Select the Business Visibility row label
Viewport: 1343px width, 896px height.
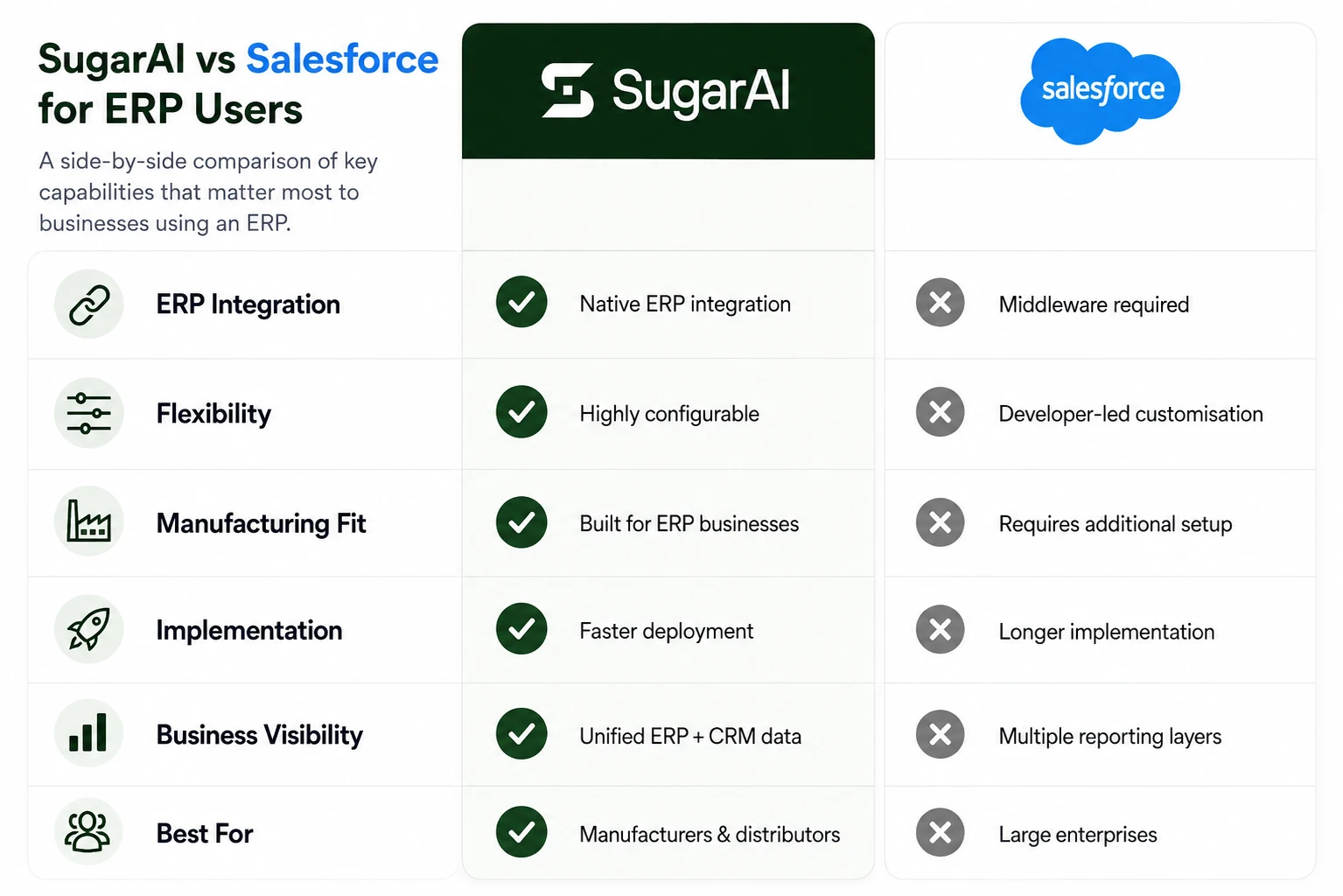(259, 735)
